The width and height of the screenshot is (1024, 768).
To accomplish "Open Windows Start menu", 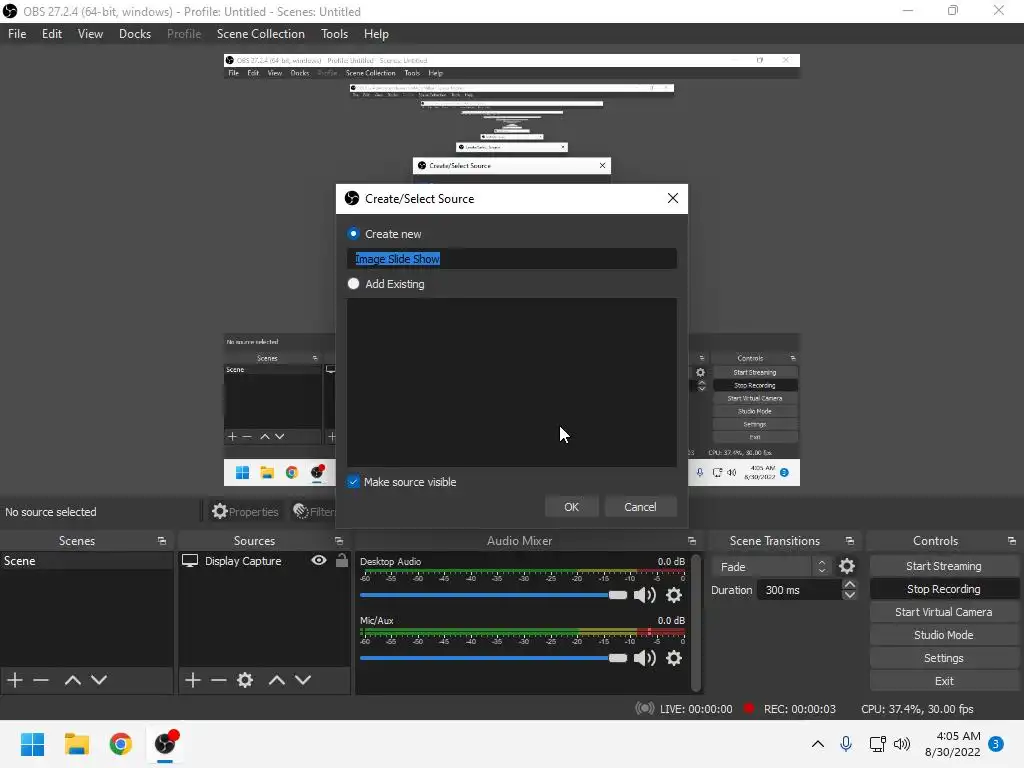I will pyautogui.click(x=32, y=744).
